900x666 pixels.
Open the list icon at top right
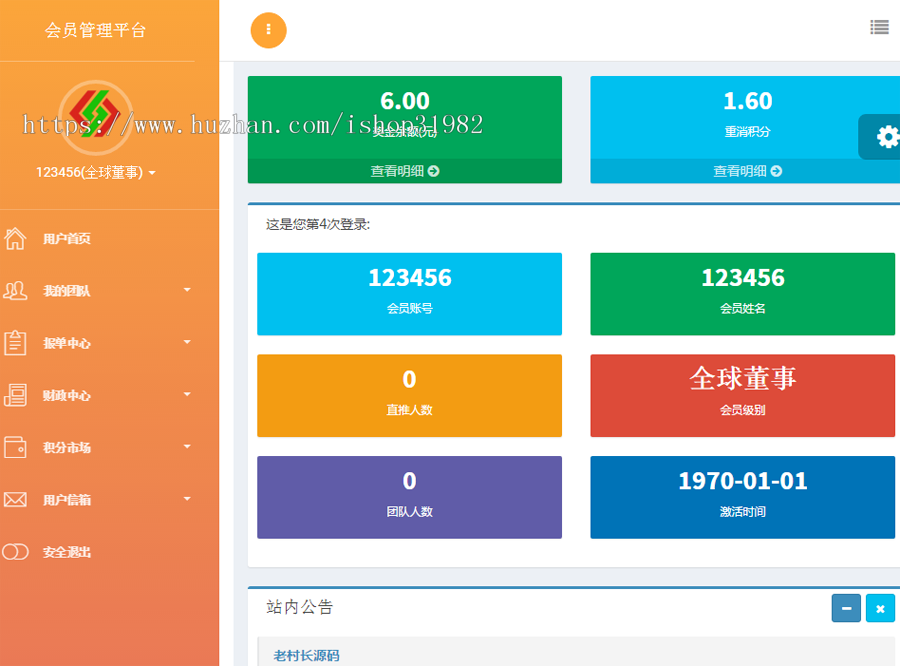(879, 28)
